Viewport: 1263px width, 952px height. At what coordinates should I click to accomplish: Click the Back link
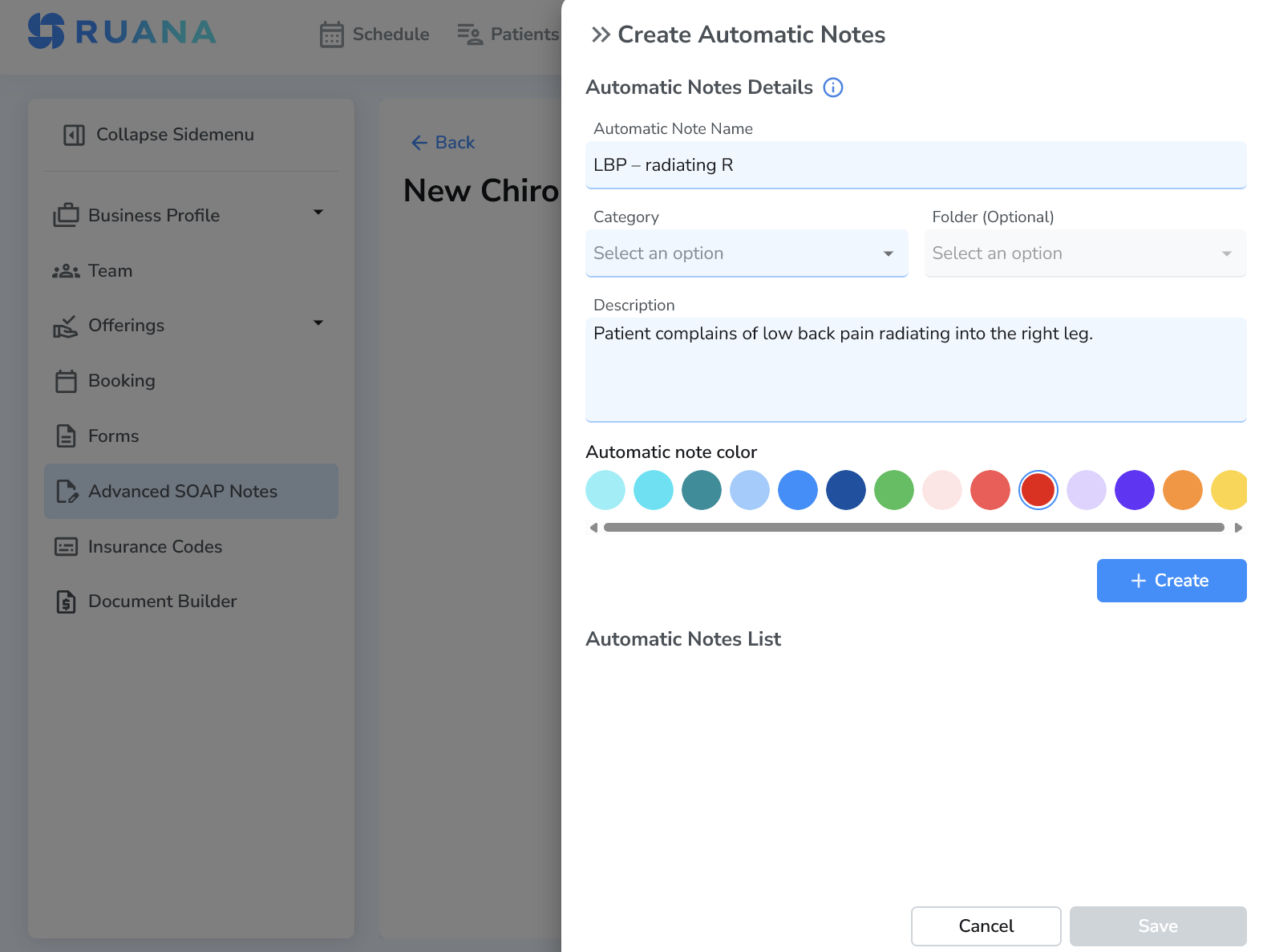(443, 143)
